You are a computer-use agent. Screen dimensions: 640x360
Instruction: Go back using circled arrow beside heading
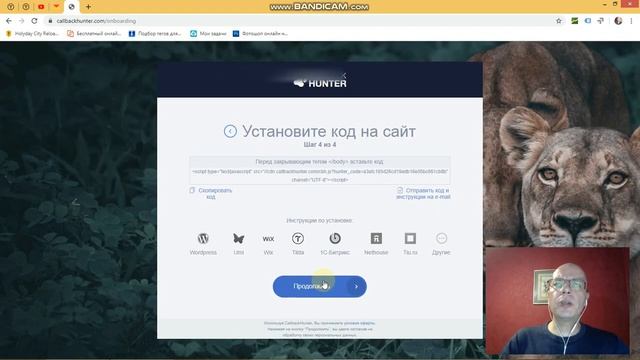[x=230, y=131]
